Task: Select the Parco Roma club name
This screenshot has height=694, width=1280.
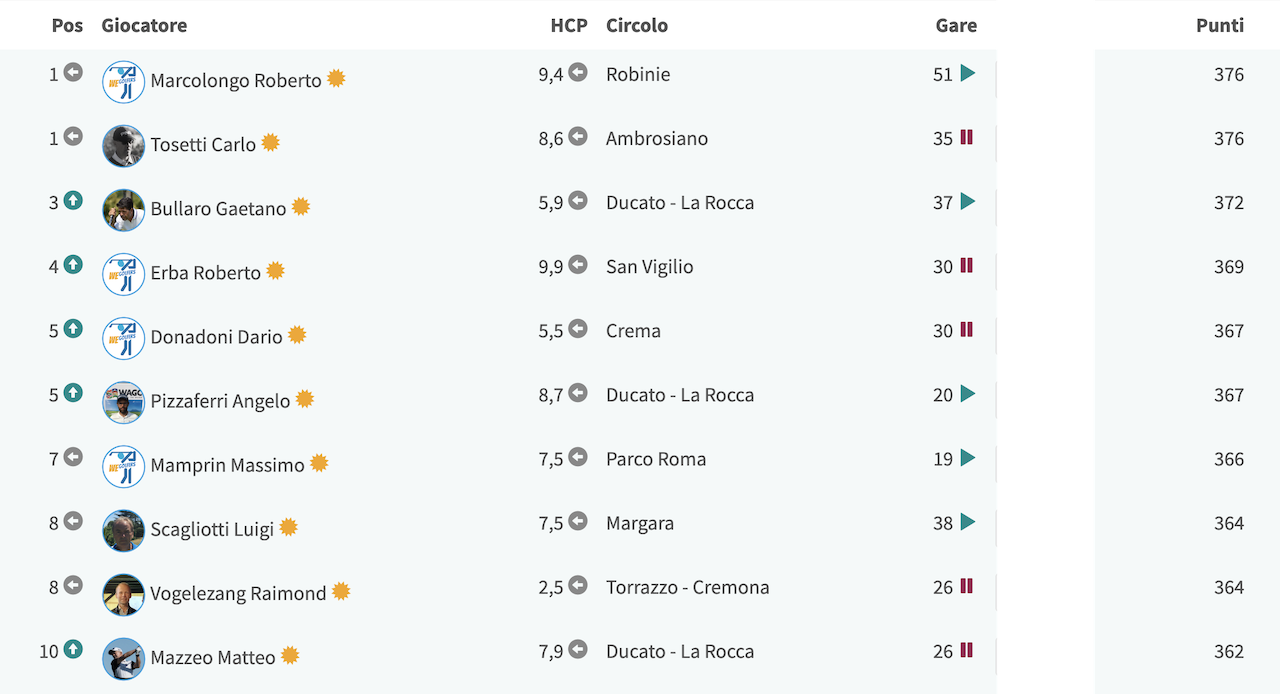Action: 656,459
